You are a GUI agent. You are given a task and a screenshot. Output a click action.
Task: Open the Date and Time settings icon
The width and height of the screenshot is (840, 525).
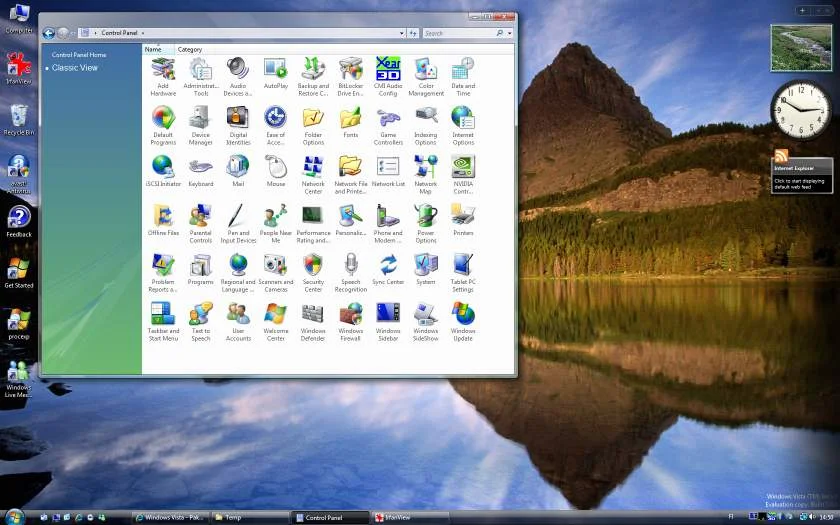463,70
